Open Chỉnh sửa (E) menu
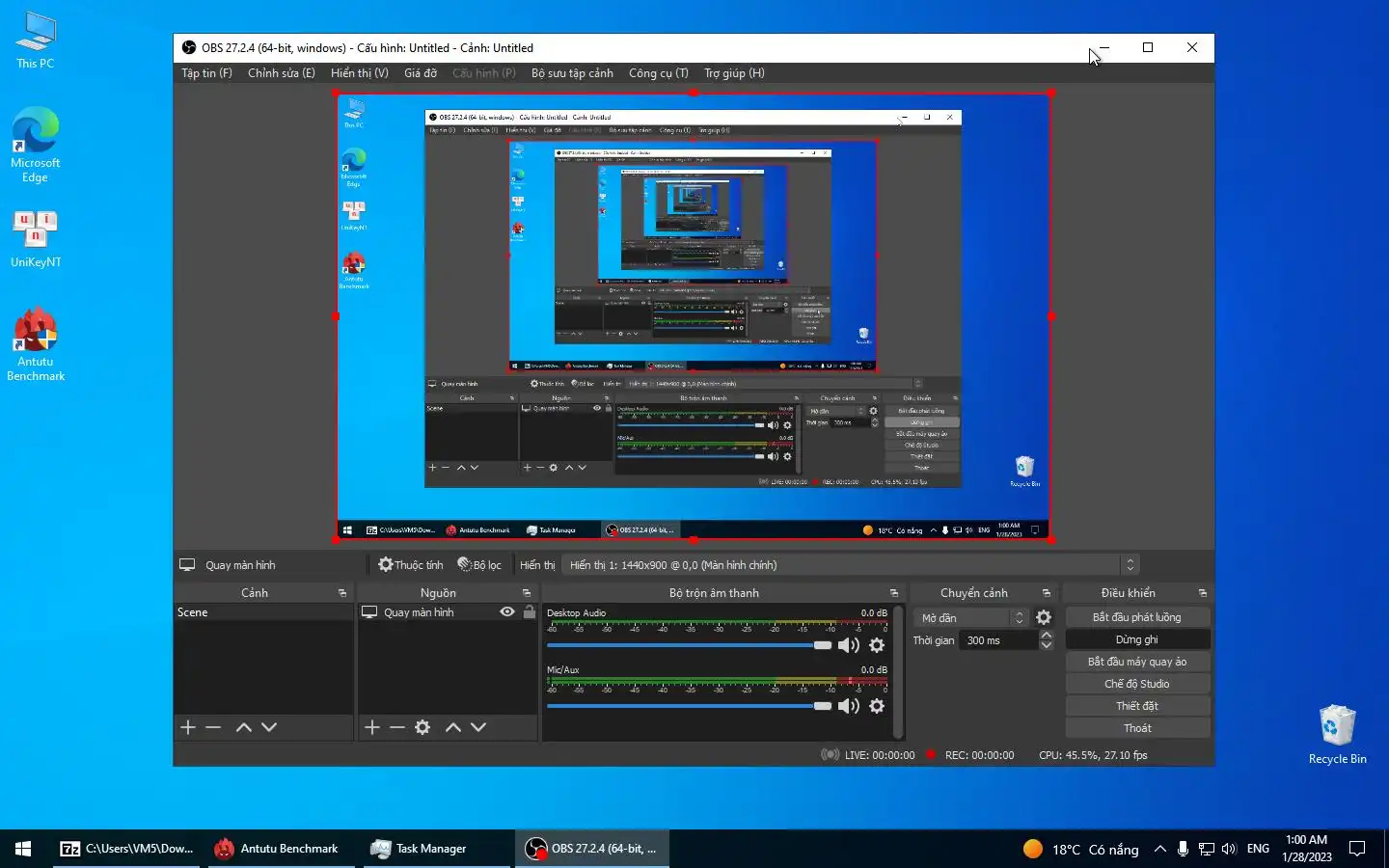 (x=282, y=73)
